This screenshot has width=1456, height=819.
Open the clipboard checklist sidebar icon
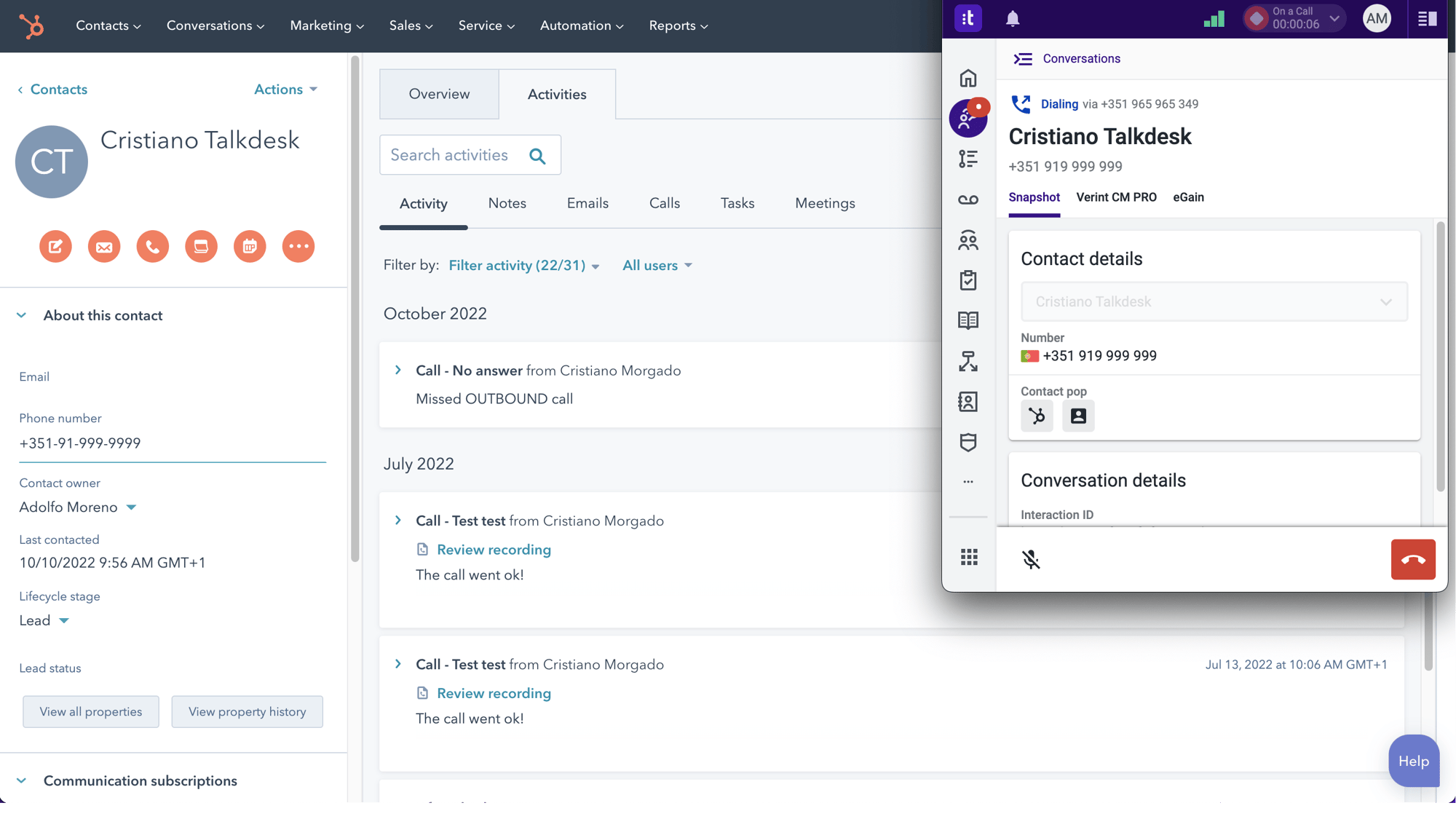click(968, 280)
